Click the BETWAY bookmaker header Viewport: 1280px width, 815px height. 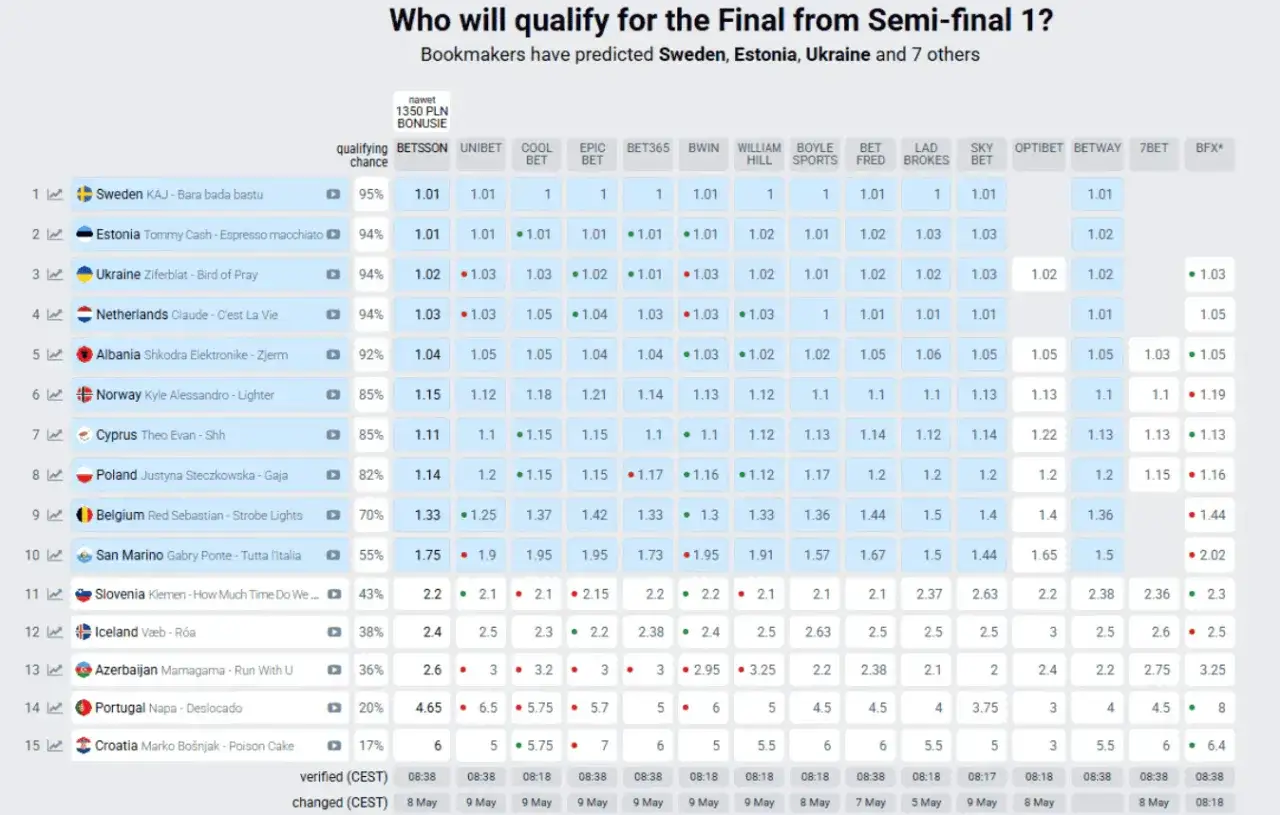[x=1097, y=148]
